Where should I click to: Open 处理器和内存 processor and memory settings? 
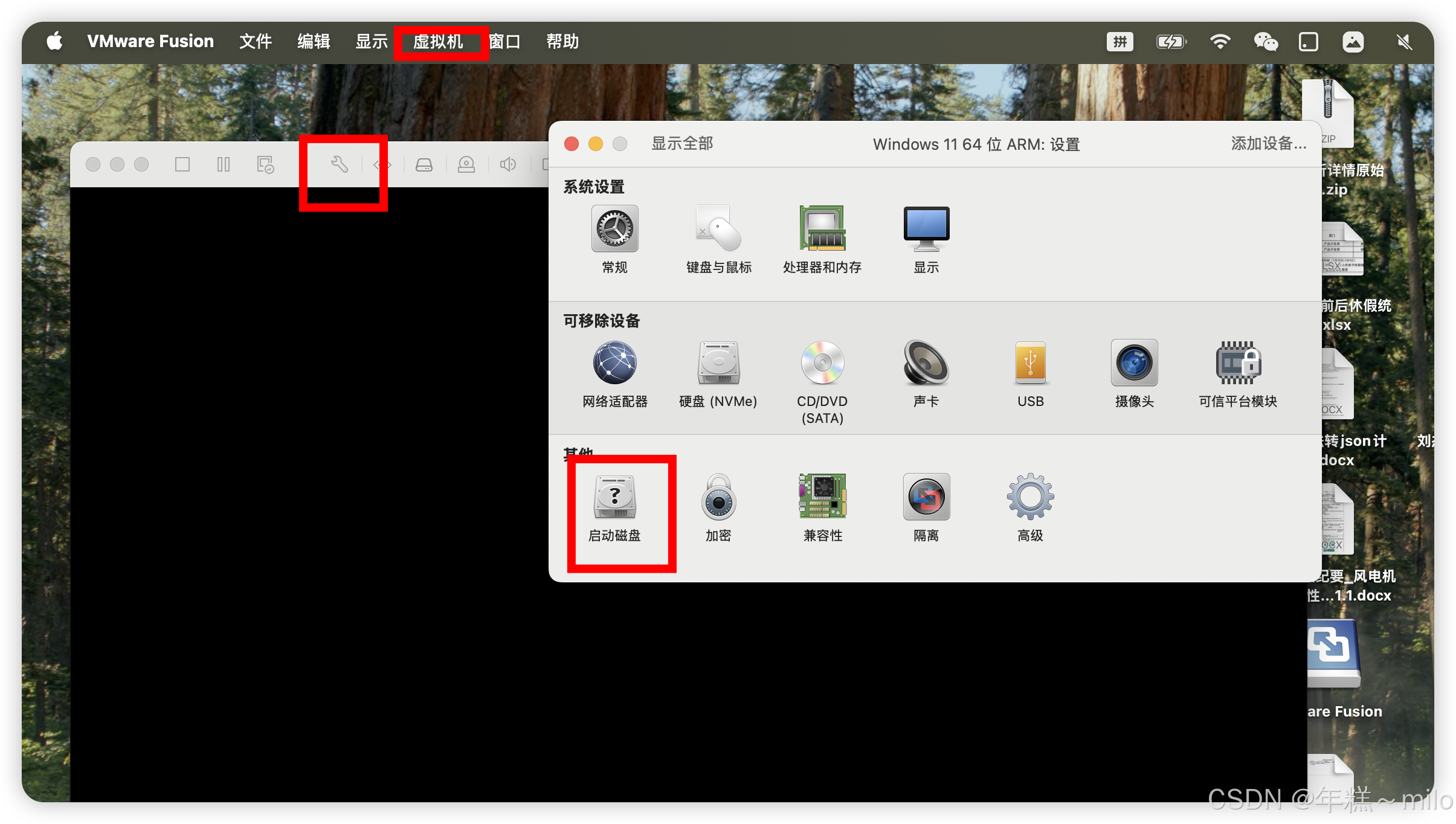point(822,229)
